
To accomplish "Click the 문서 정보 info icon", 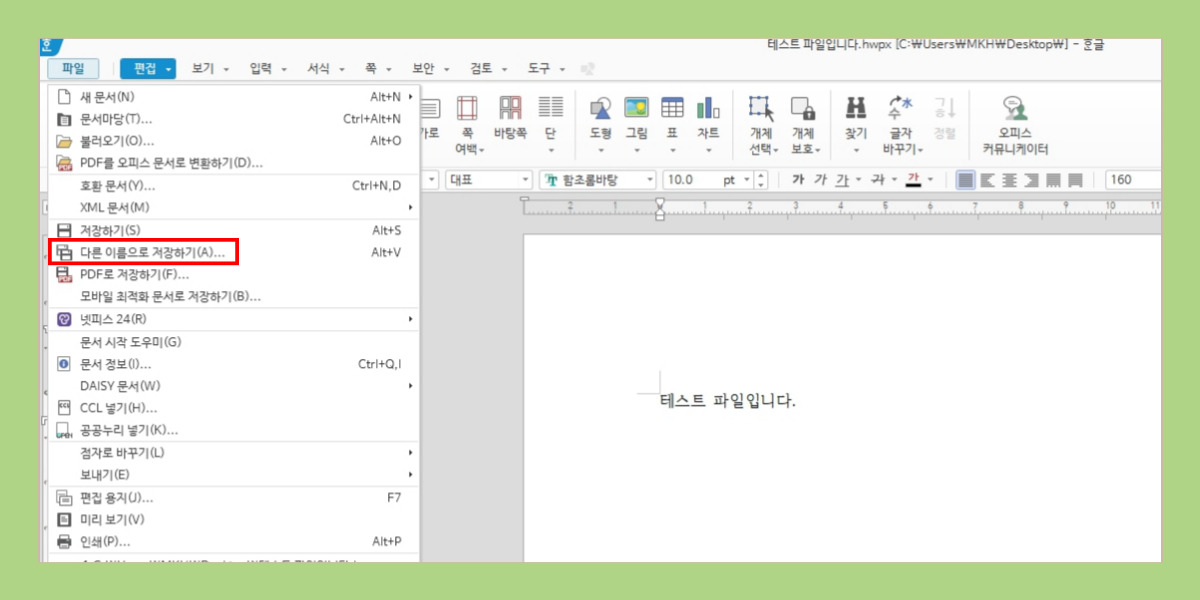I will tap(64, 364).
